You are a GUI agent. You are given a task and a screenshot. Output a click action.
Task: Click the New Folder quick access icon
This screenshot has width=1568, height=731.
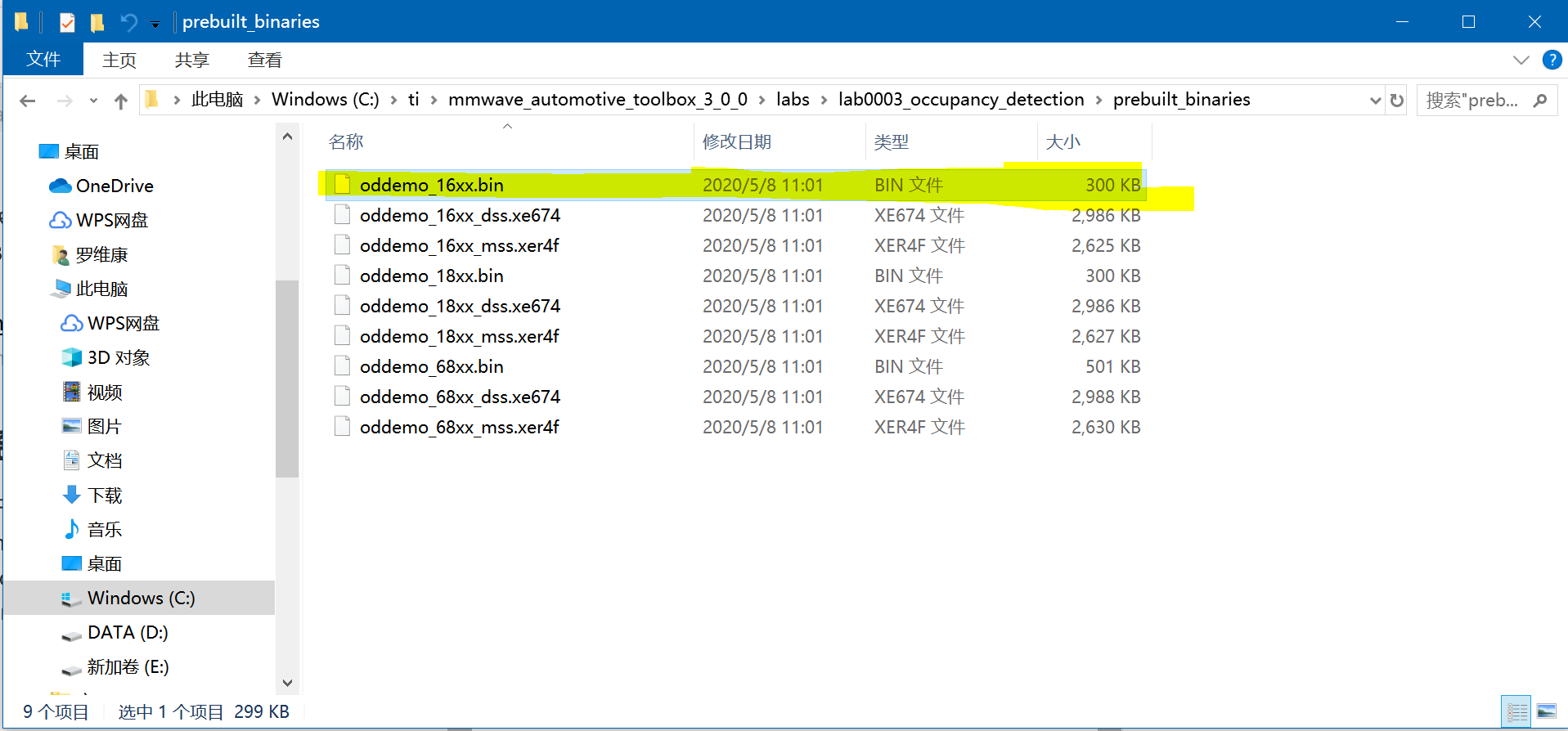tap(97, 22)
